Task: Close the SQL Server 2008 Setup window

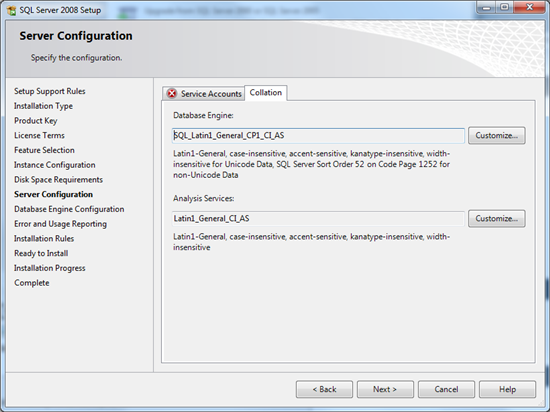Action: (x=529, y=8)
